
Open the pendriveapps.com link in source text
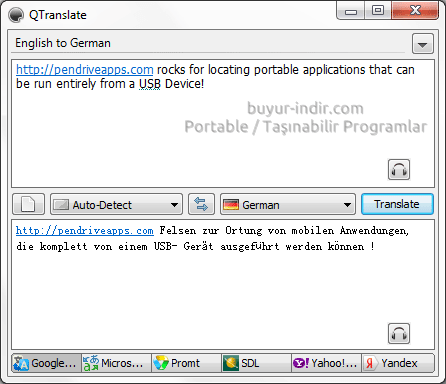point(85,70)
